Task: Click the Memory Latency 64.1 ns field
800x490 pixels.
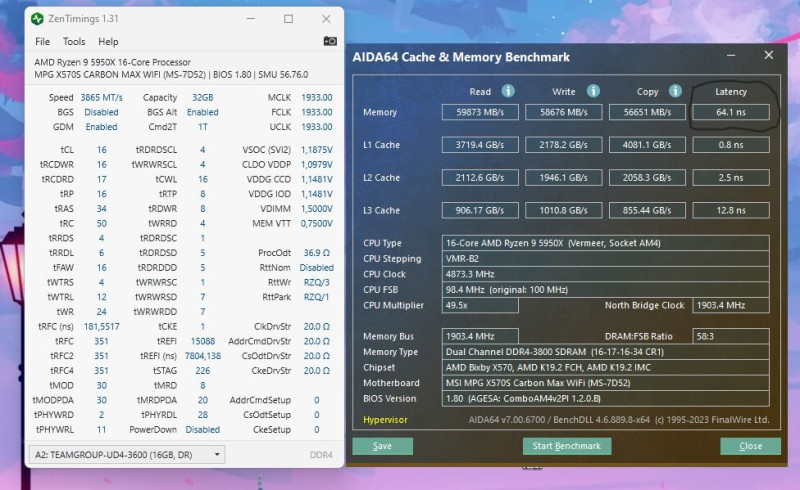Action: coord(731,112)
